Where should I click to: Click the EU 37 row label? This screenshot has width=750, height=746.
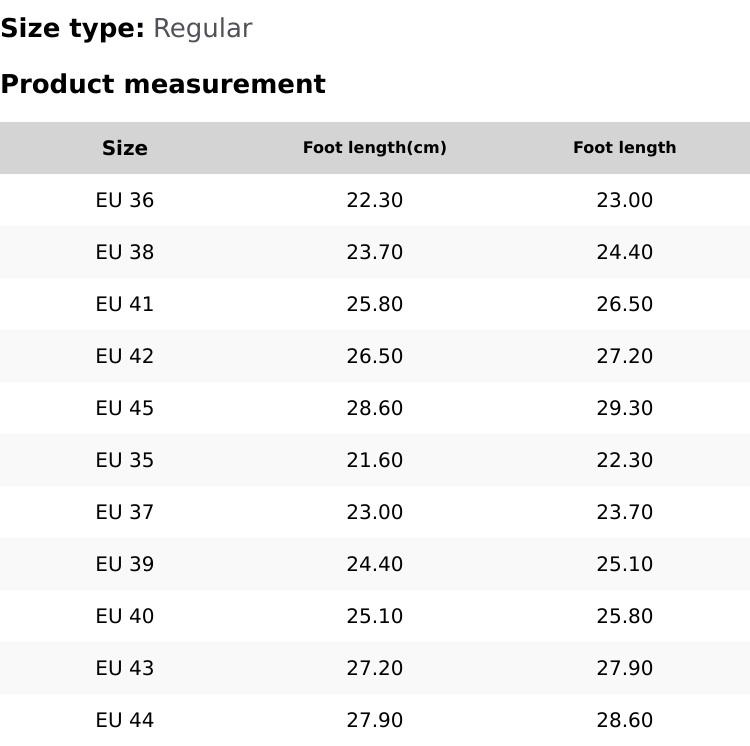pos(125,512)
